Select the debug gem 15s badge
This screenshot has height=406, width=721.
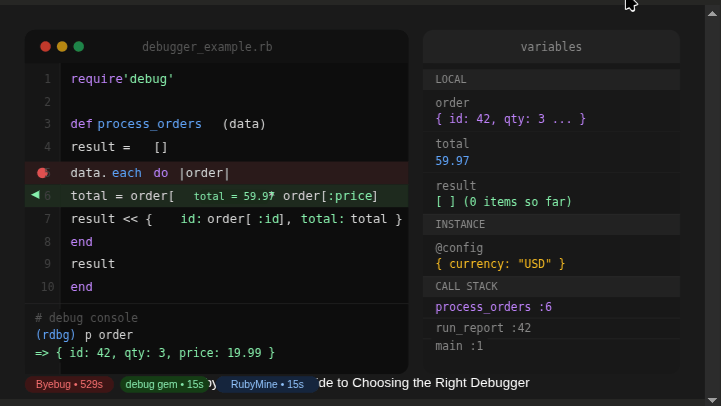164,384
